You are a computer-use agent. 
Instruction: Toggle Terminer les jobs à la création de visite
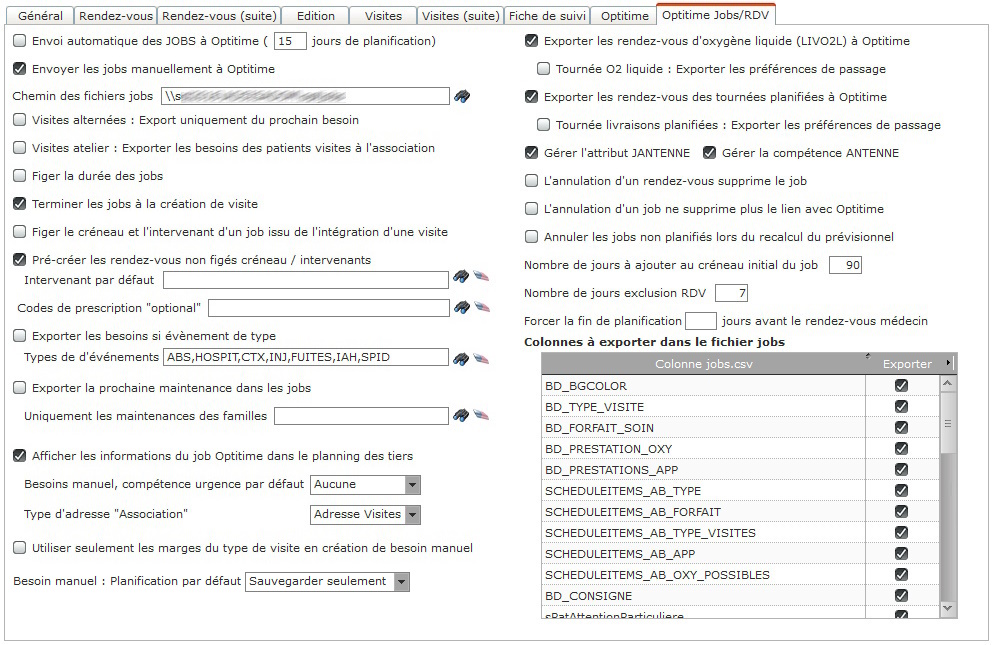click(x=20, y=204)
